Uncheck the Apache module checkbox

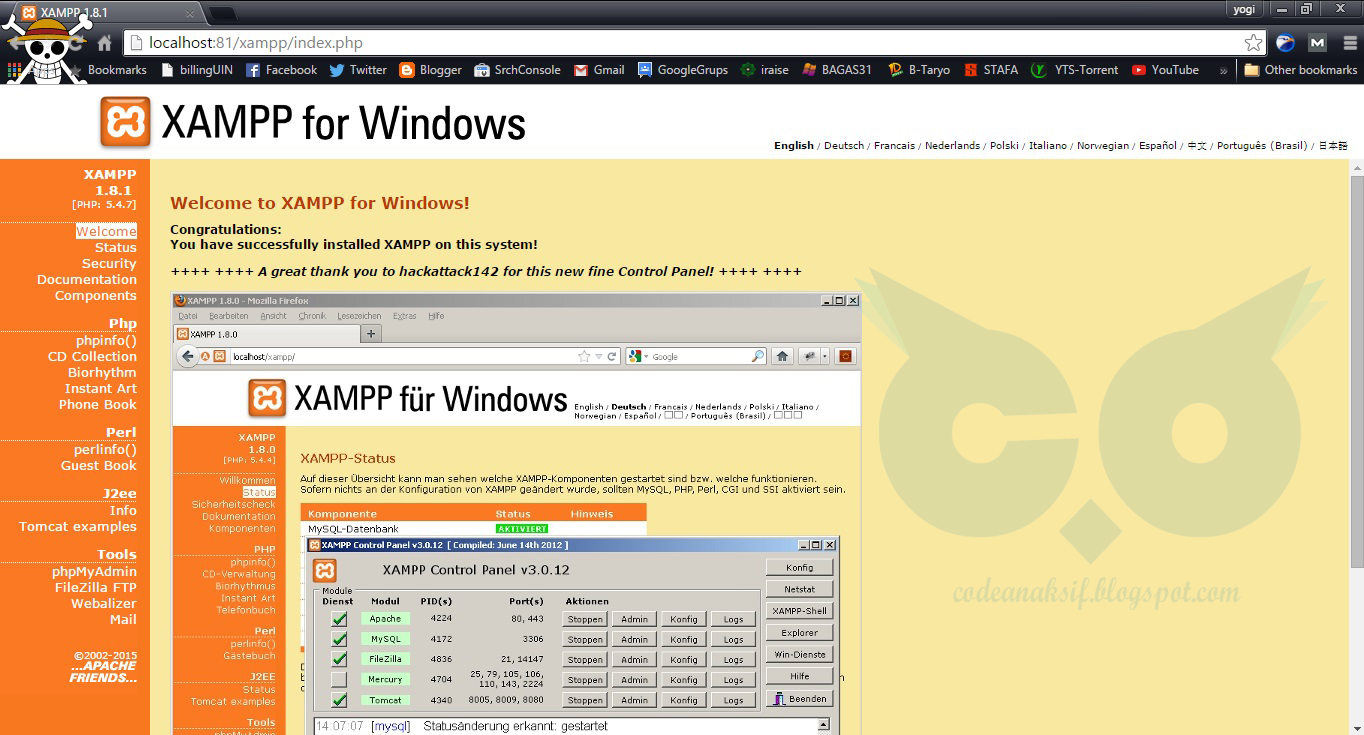[340, 618]
